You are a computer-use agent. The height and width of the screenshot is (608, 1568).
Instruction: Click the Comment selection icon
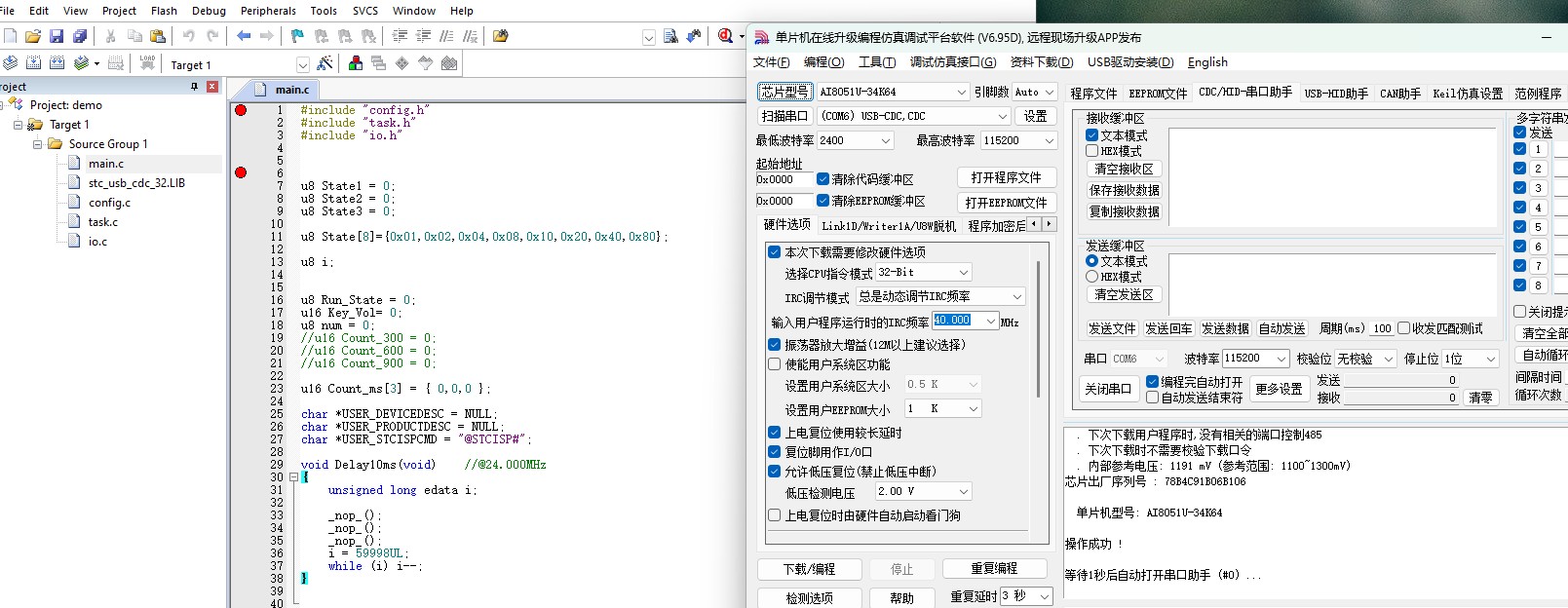446,36
